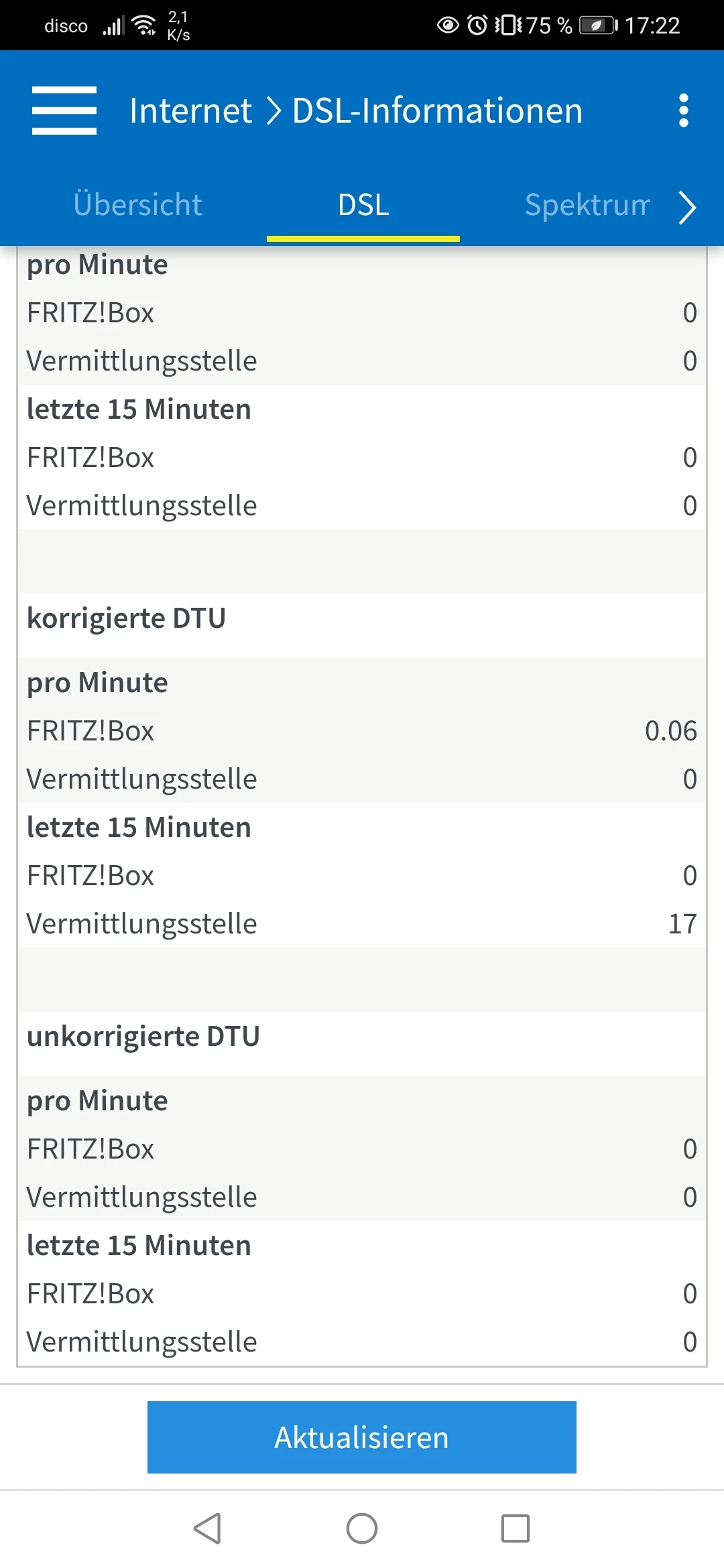Tap the battery icon in status bar
724x1568 pixels.
coord(597,25)
